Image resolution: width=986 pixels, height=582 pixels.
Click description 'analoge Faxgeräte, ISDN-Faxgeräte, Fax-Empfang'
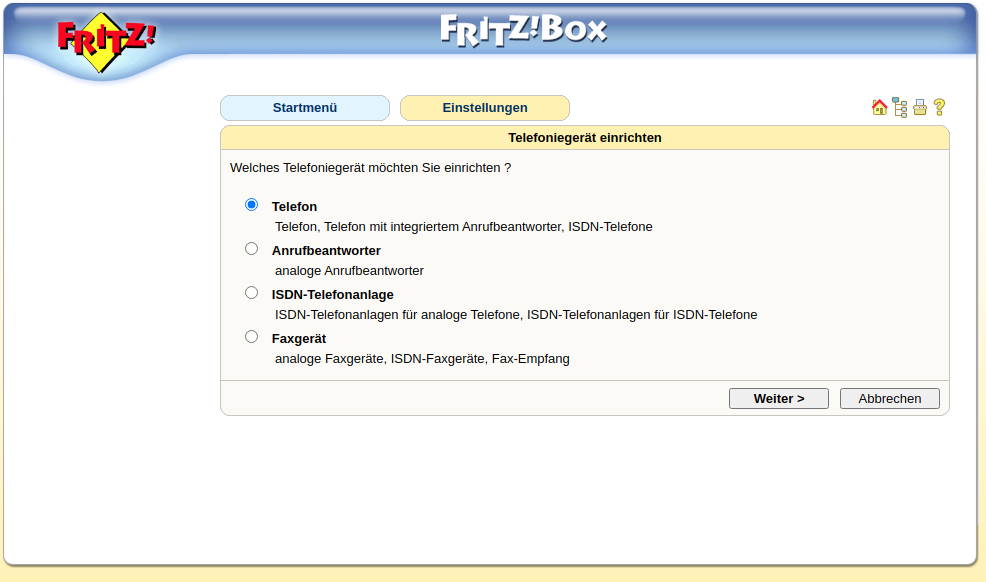point(423,359)
